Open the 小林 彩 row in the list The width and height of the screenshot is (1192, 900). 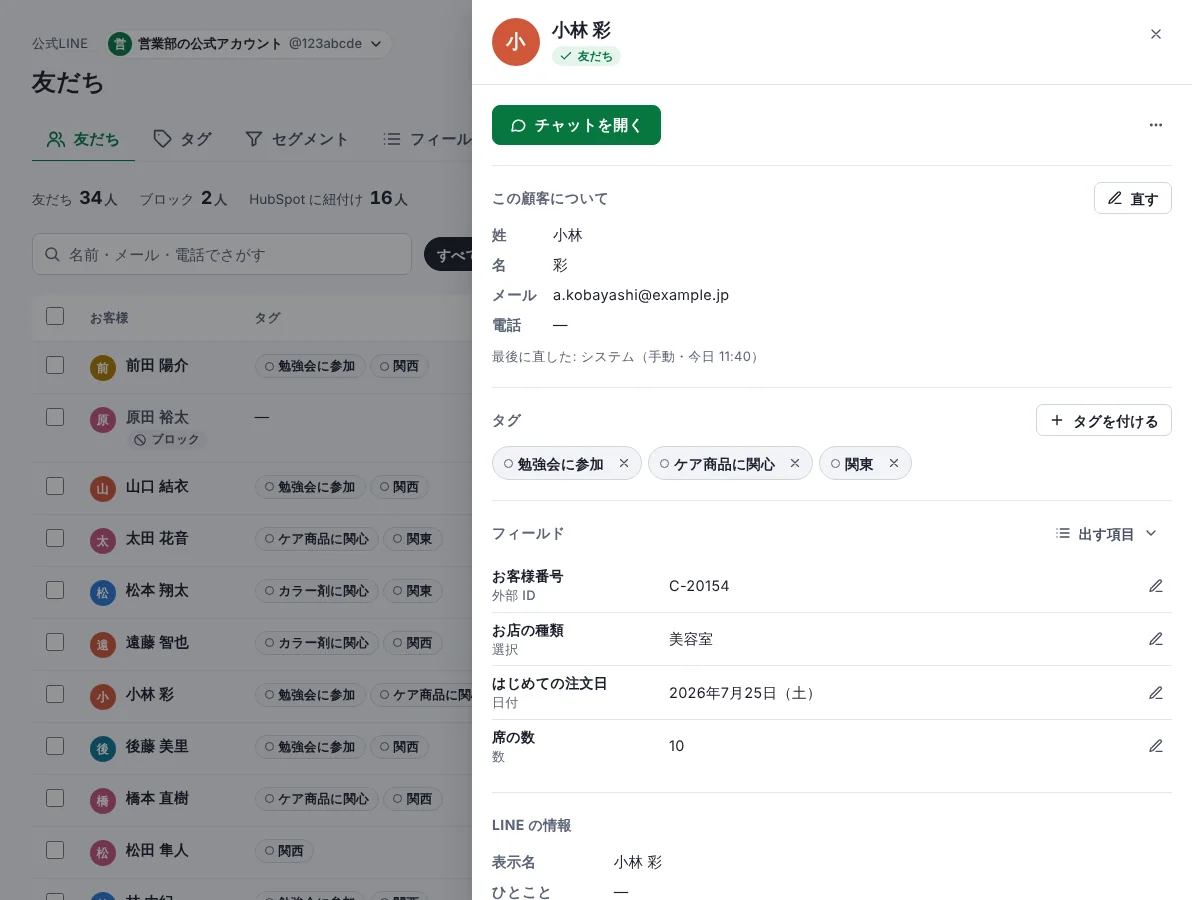click(252, 696)
